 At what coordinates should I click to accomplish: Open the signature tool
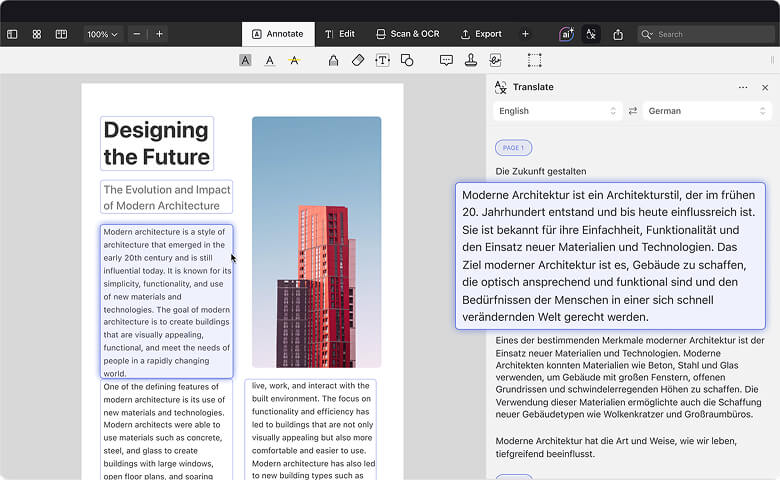[495, 60]
